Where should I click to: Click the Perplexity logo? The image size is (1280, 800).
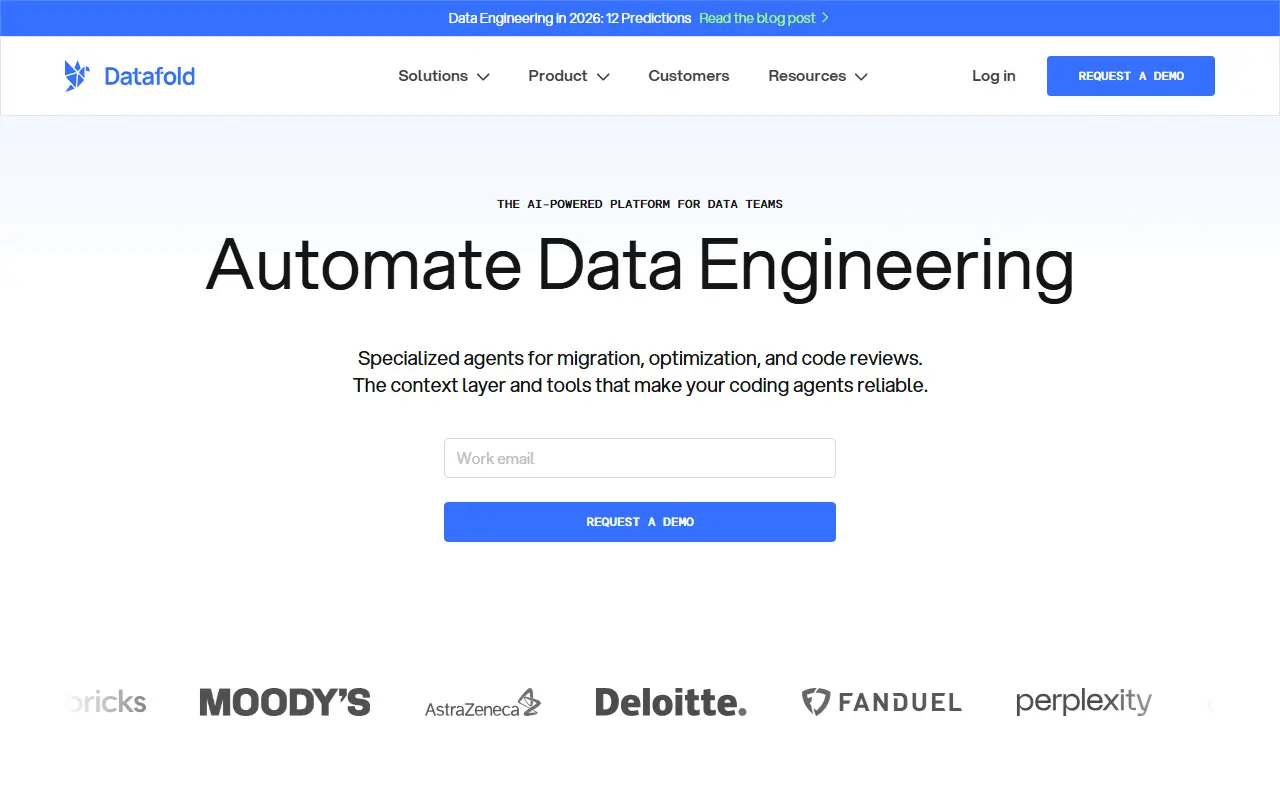tap(1084, 702)
